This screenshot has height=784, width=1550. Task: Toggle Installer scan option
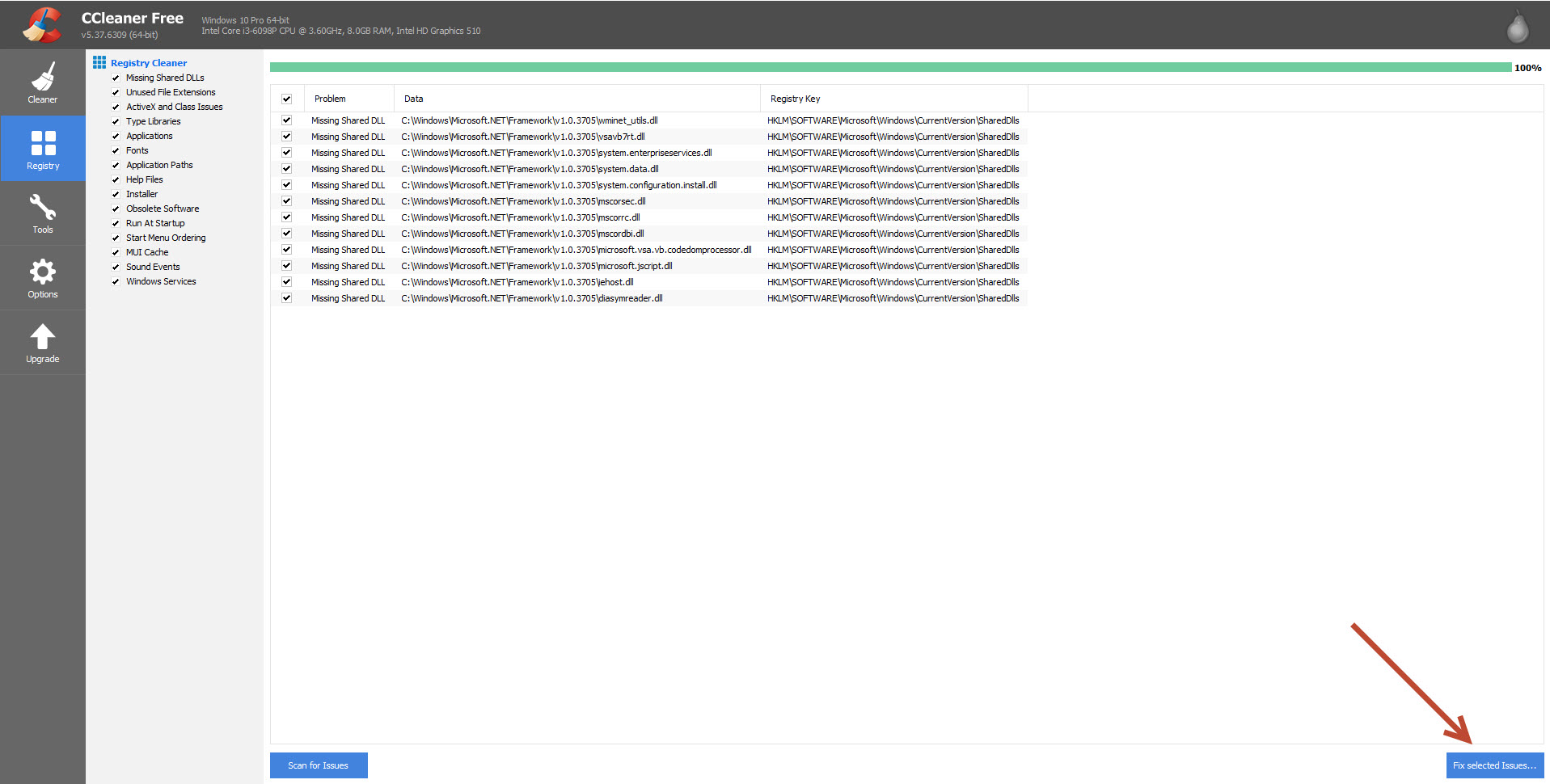[x=116, y=194]
